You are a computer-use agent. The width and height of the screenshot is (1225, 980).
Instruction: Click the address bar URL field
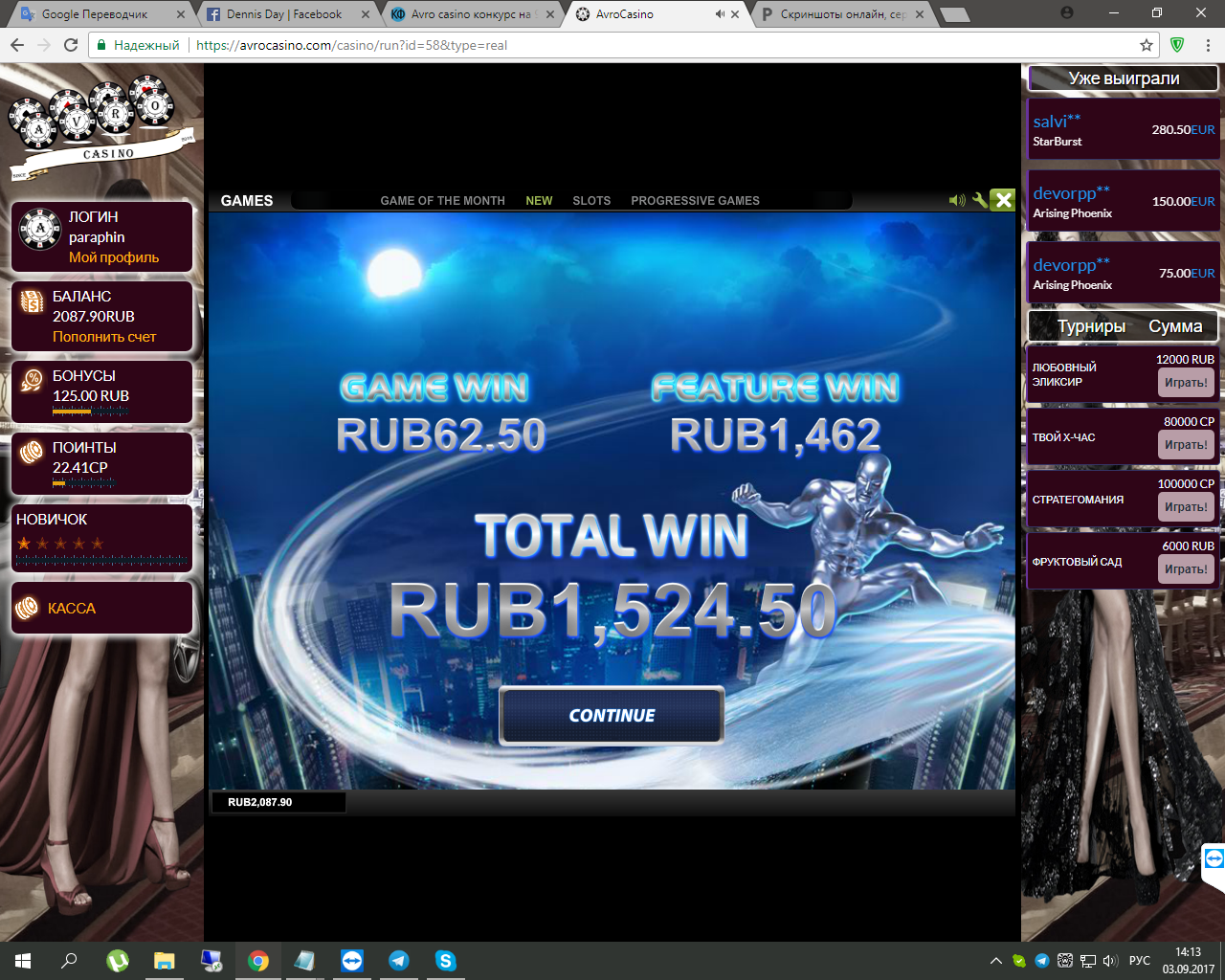pyautogui.click(x=622, y=45)
